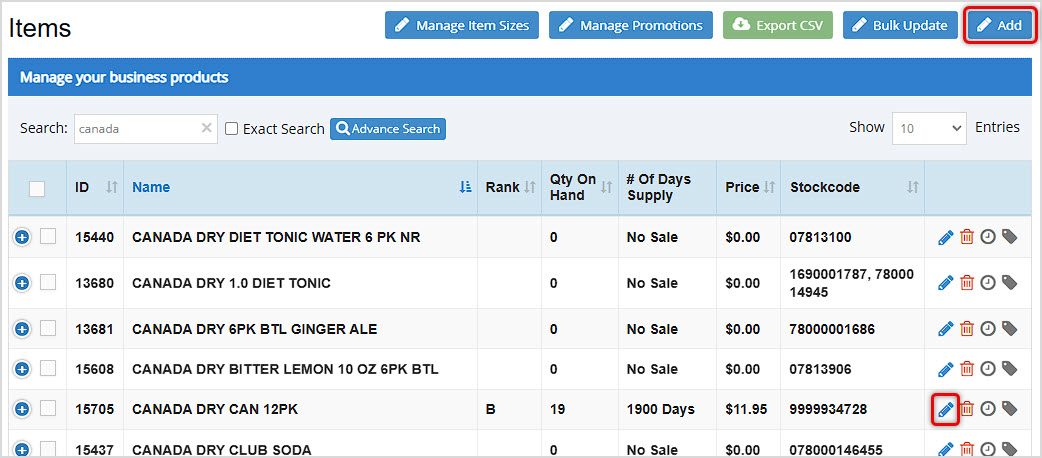
Task: Show clock history for item 13681
Action: pos(988,329)
